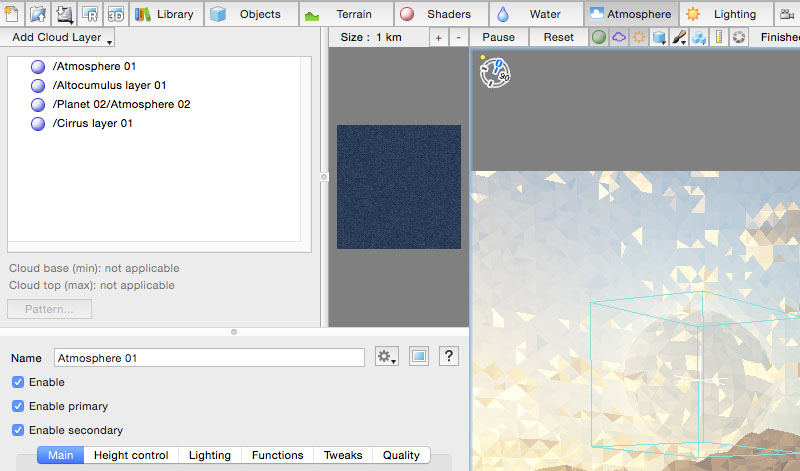
Task: Open the gear settings dropdown beside Name
Action: point(387,357)
